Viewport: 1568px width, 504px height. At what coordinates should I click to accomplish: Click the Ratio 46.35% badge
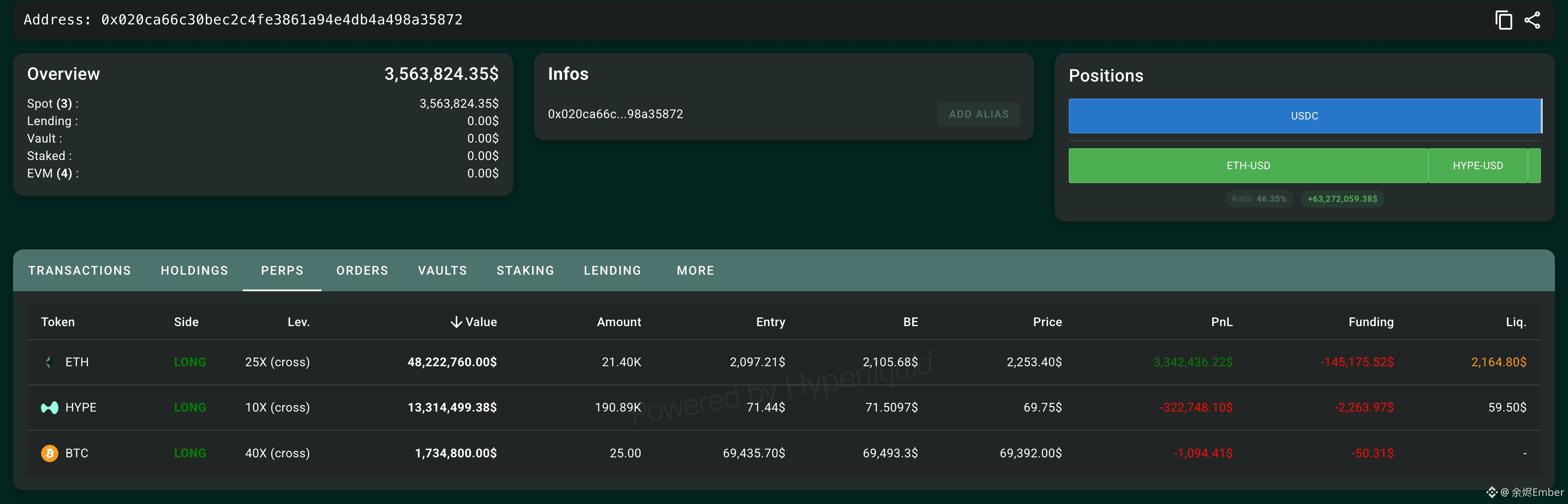click(1259, 199)
